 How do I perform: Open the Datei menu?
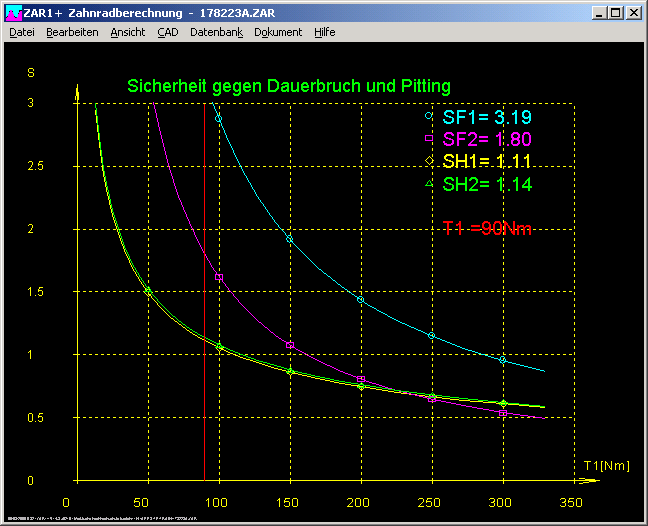tap(22, 32)
